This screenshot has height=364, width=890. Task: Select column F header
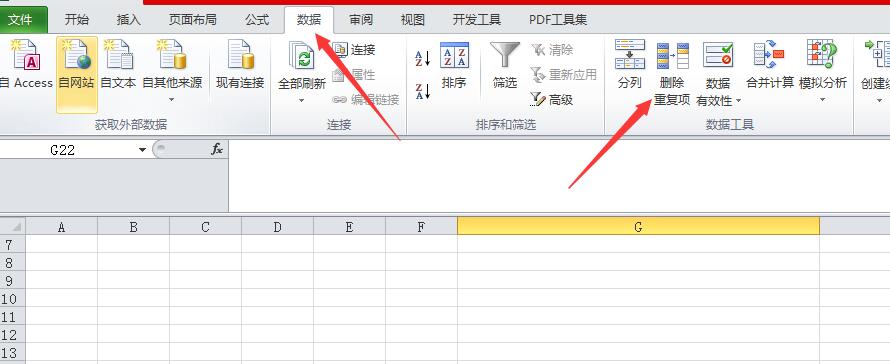[x=421, y=227]
